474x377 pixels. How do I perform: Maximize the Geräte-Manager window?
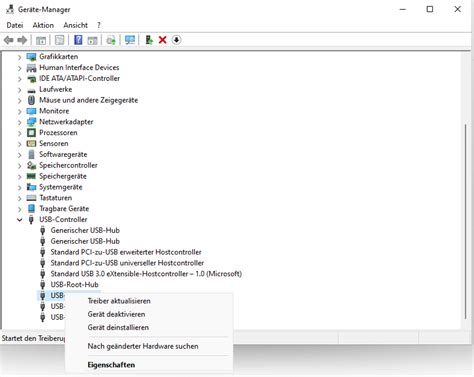(x=430, y=9)
